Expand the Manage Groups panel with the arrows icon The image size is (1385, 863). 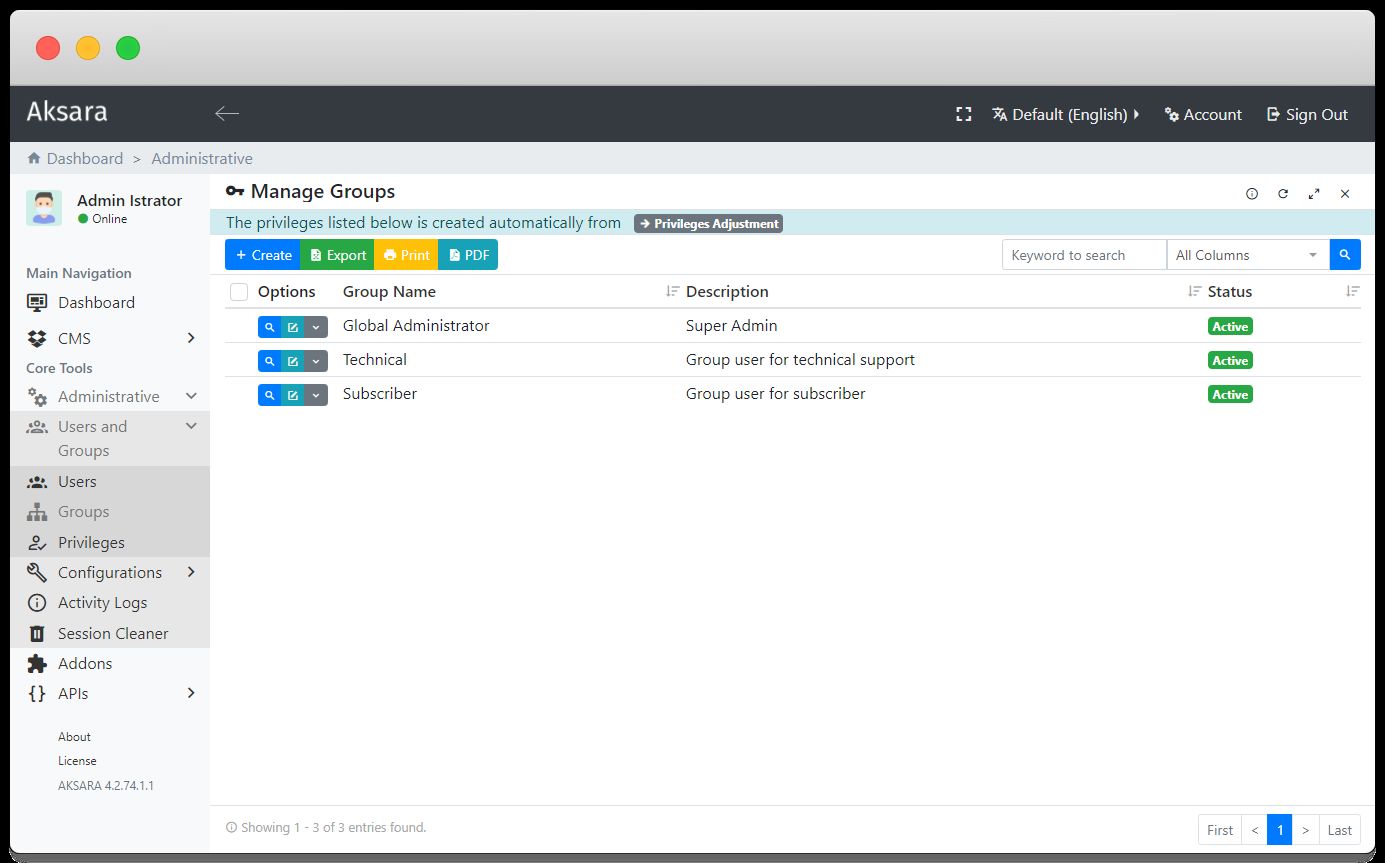(x=1314, y=194)
